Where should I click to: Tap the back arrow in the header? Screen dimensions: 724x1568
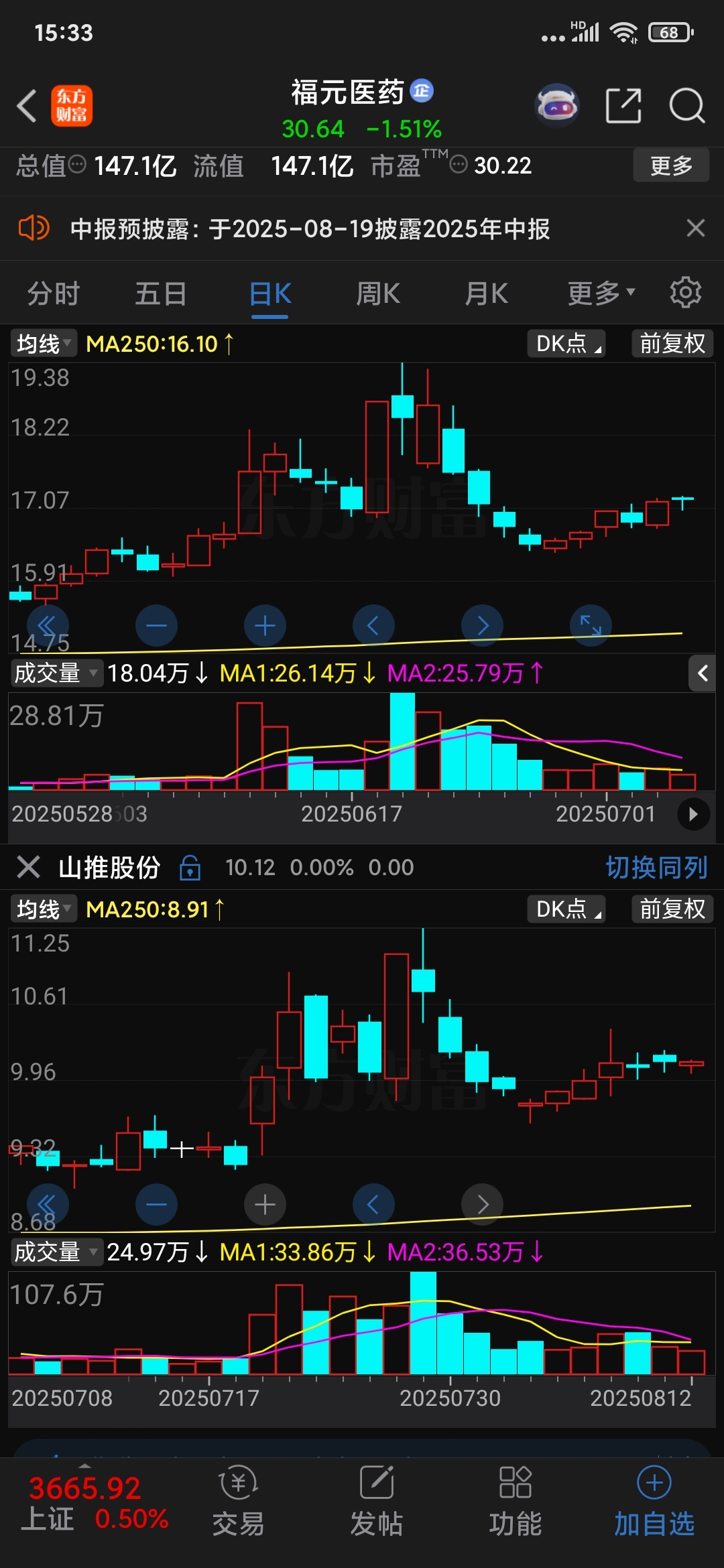[27, 106]
